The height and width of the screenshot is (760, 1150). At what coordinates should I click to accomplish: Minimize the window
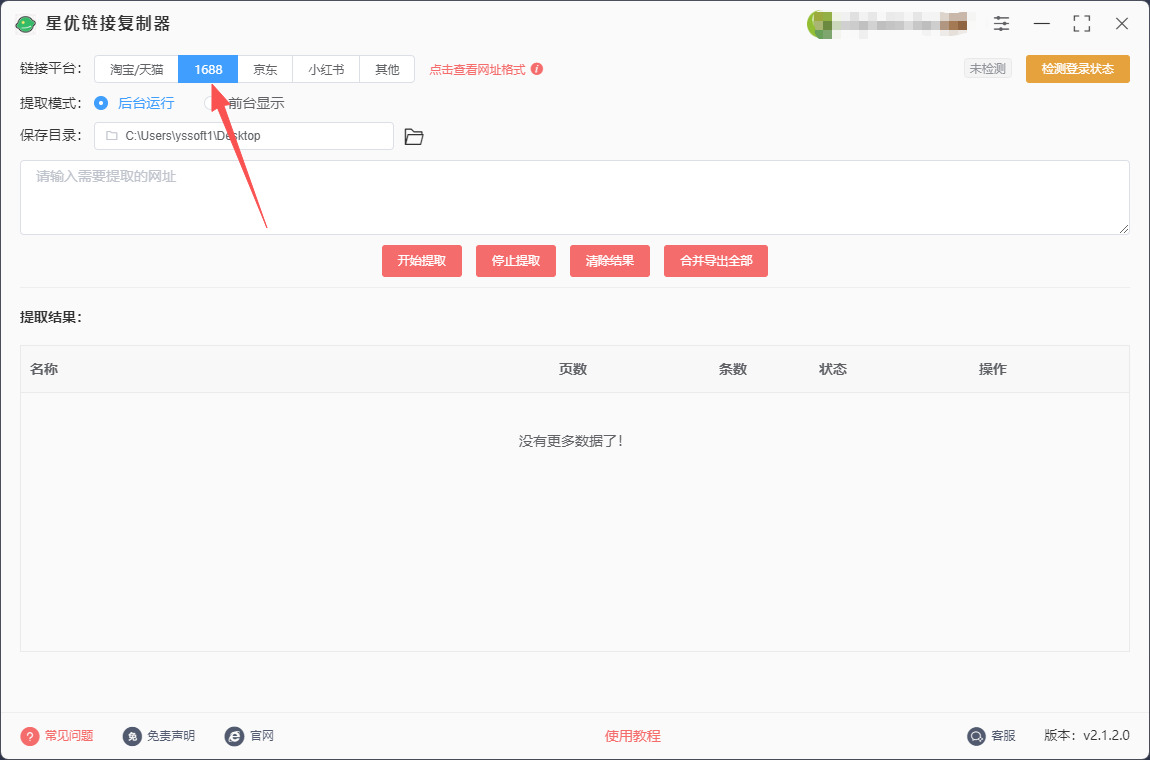click(x=1041, y=23)
